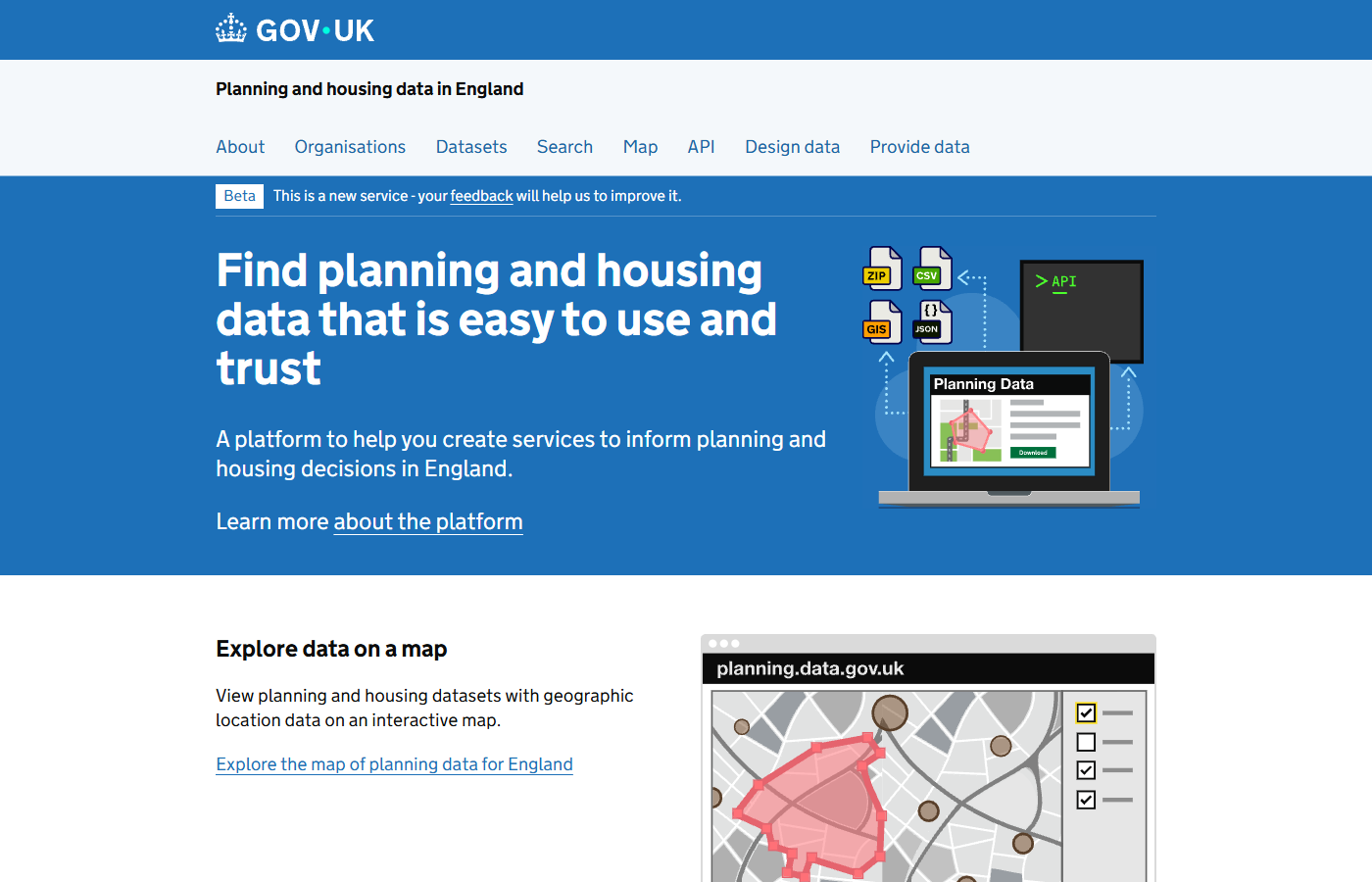Click the unchecked checkbox in map illustration
Image resolution: width=1372 pixels, height=882 pixels.
coord(1086,742)
